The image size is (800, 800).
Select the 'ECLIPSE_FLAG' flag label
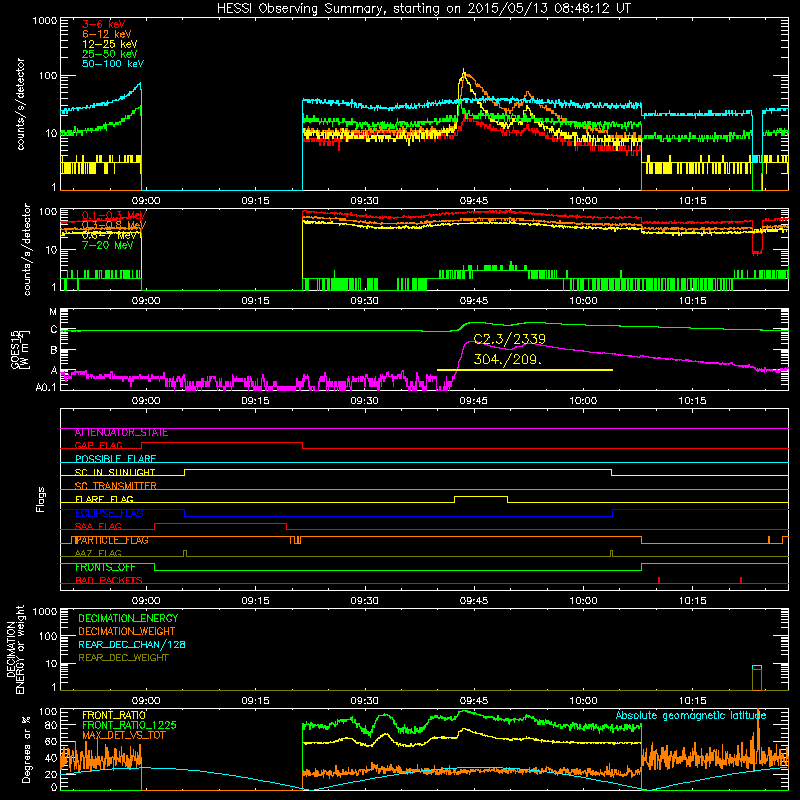point(109,513)
